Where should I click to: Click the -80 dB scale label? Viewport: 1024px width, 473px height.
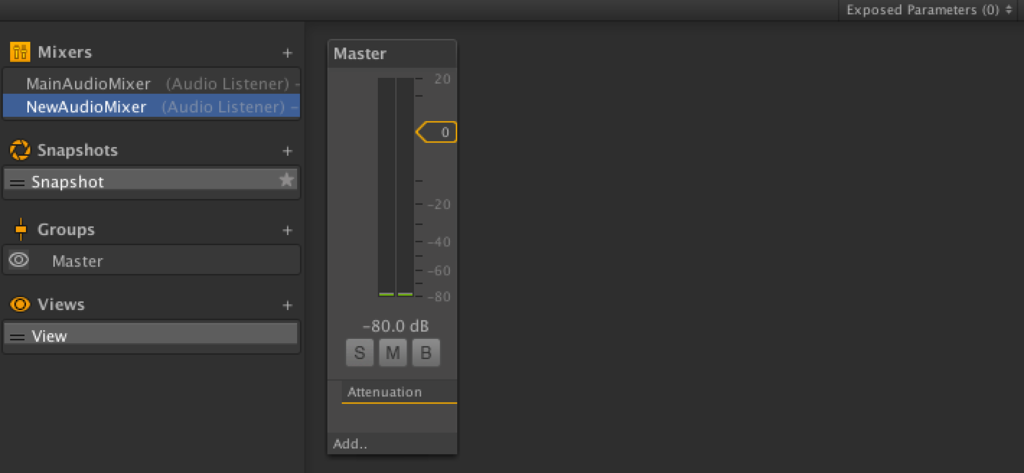click(x=439, y=297)
